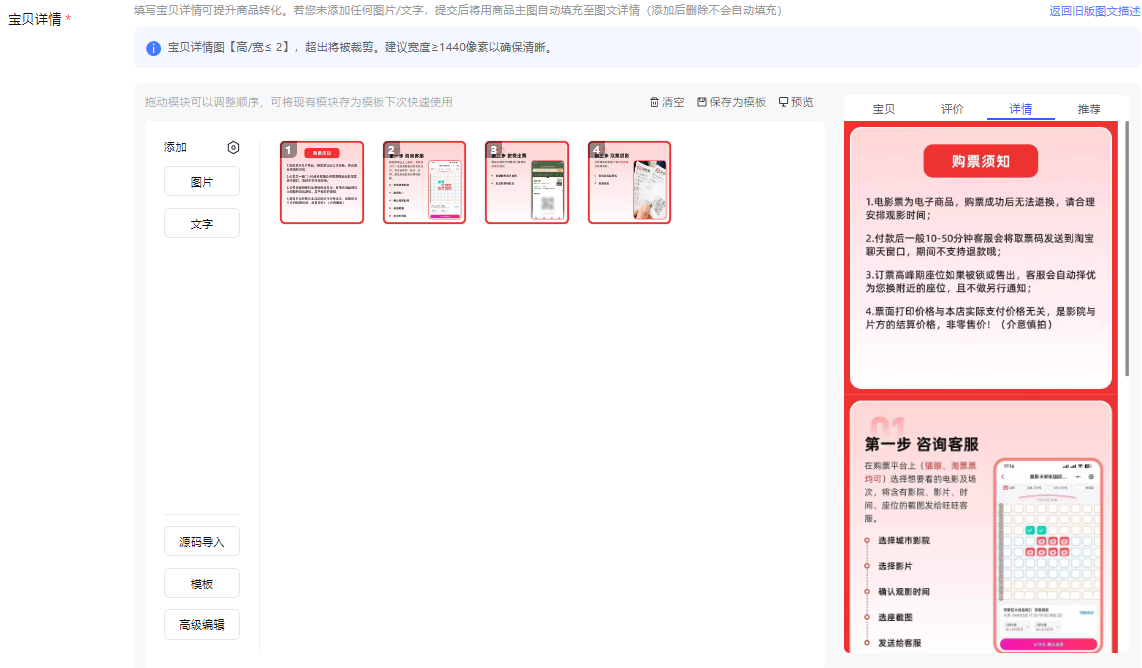The height and width of the screenshot is (668, 1142).
Task: Open the 预览 preview option
Action: (x=796, y=102)
